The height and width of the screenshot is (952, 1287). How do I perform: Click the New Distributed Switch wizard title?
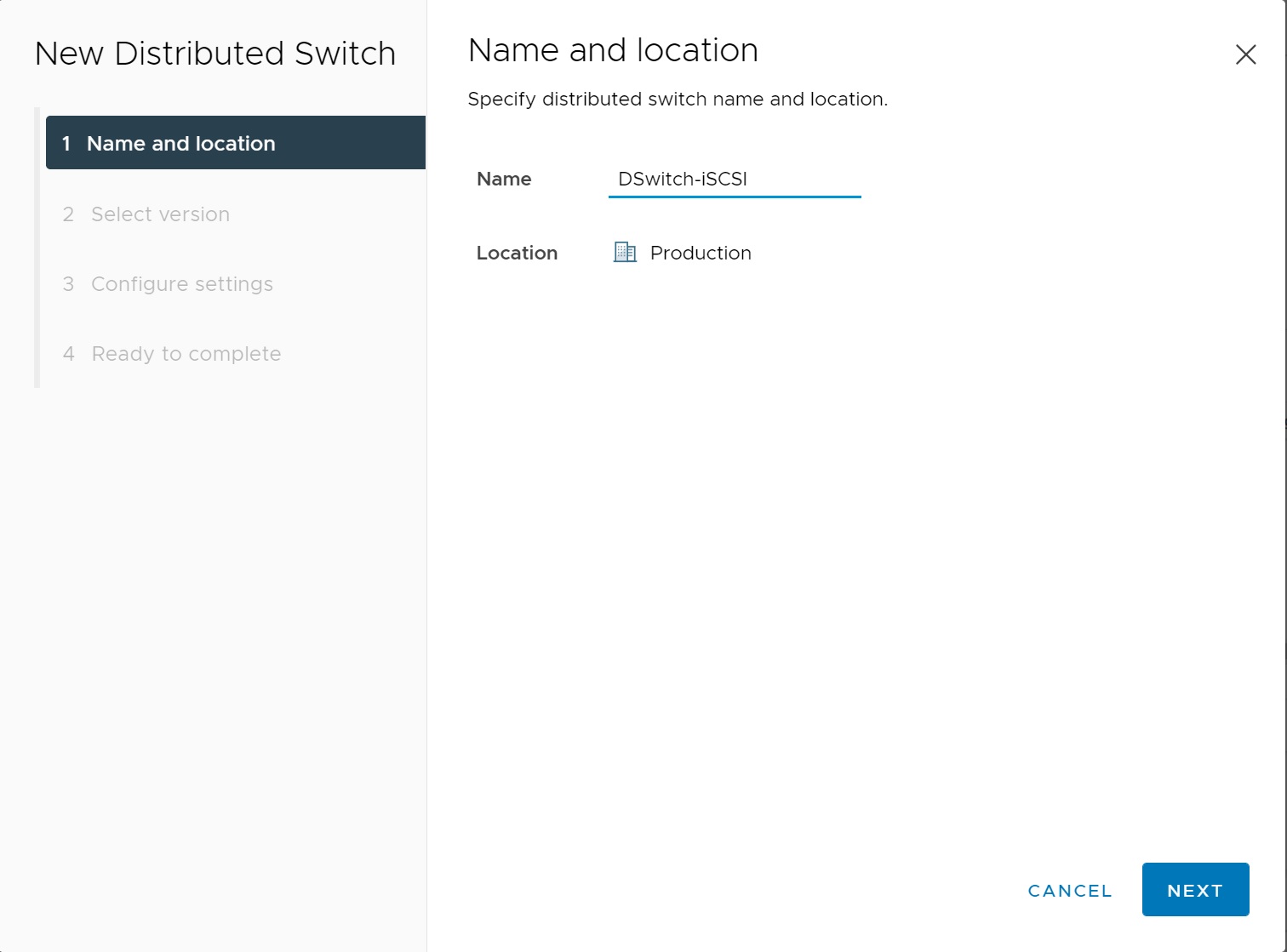click(x=215, y=54)
